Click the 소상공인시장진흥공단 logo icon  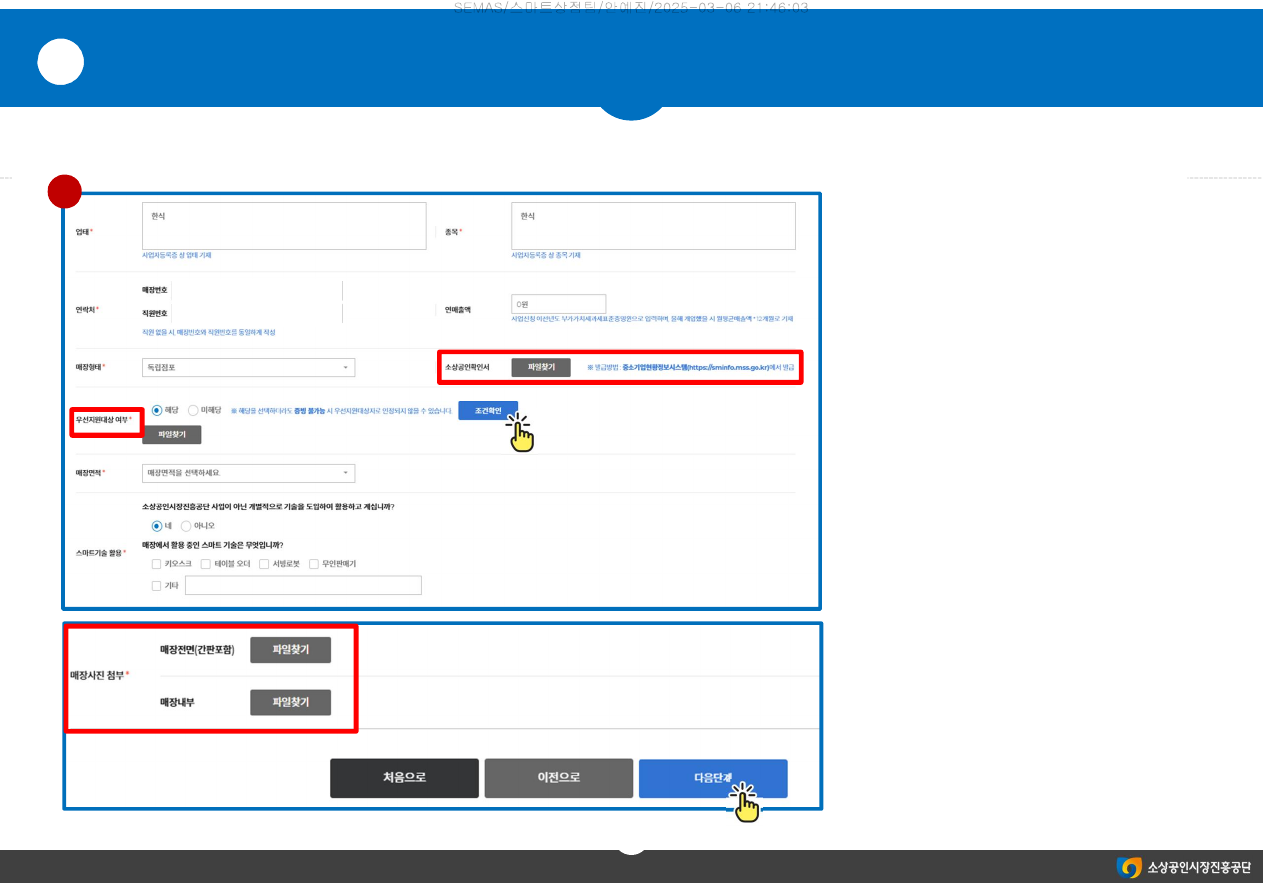pyautogui.click(x=1129, y=867)
